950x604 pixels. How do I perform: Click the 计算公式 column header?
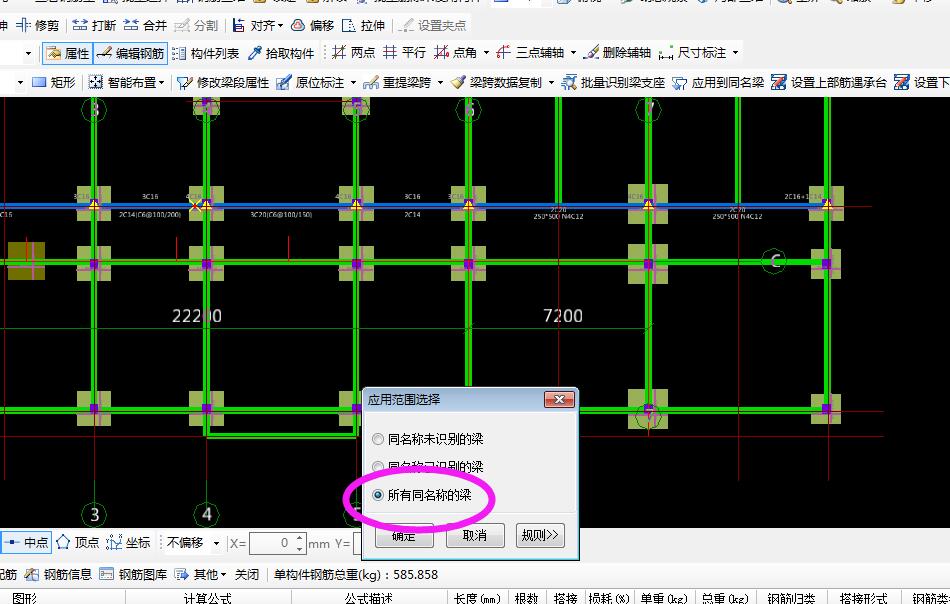pyautogui.click(x=208, y=598)
